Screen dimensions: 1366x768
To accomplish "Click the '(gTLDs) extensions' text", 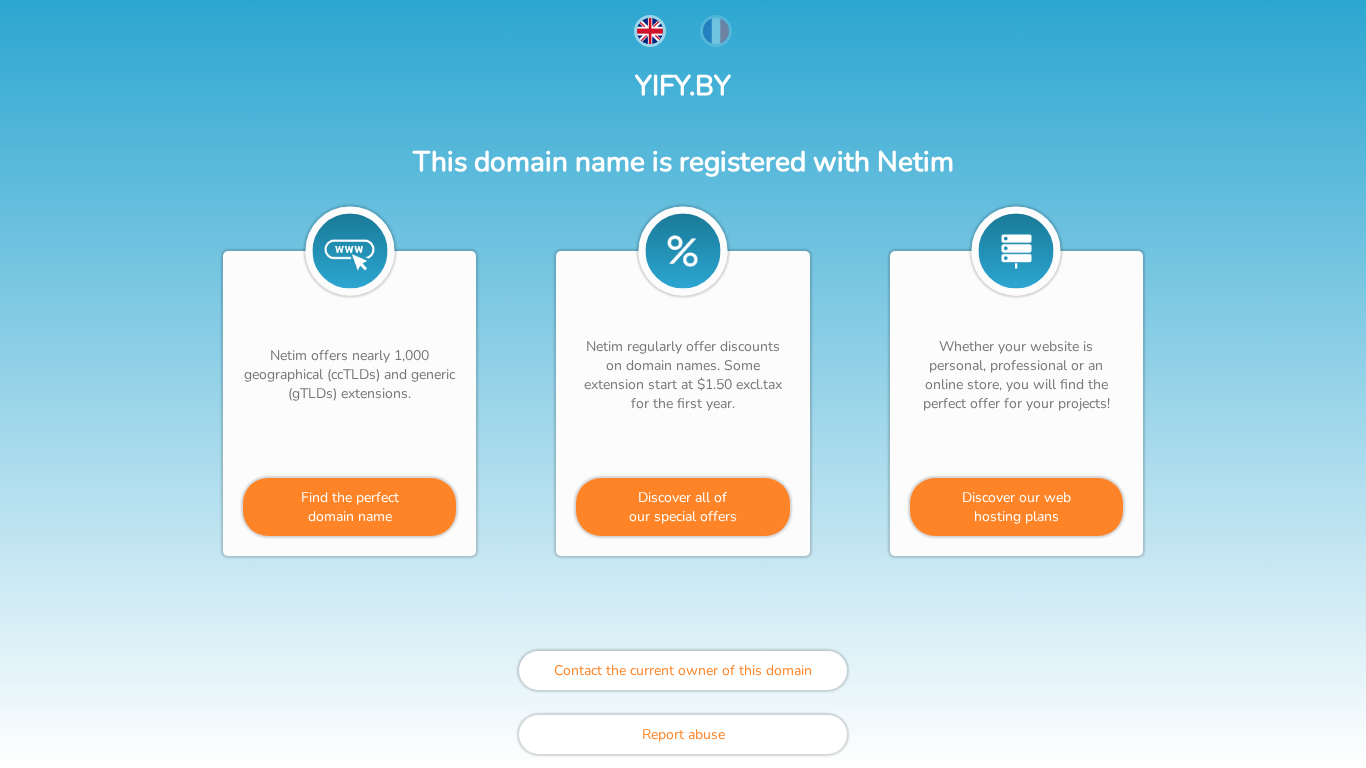I will (x=350, y=394).
